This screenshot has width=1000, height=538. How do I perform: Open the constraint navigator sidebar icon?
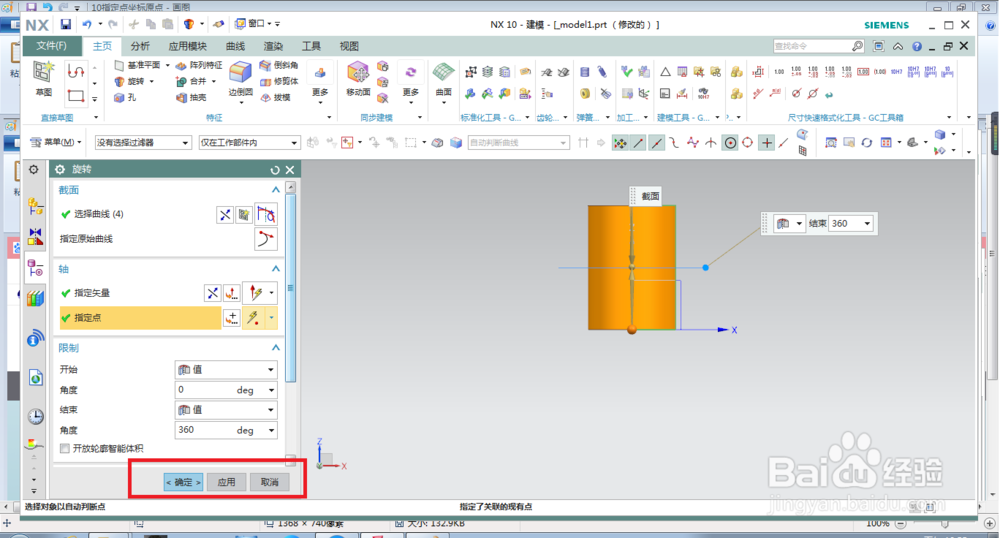[36, 236]
